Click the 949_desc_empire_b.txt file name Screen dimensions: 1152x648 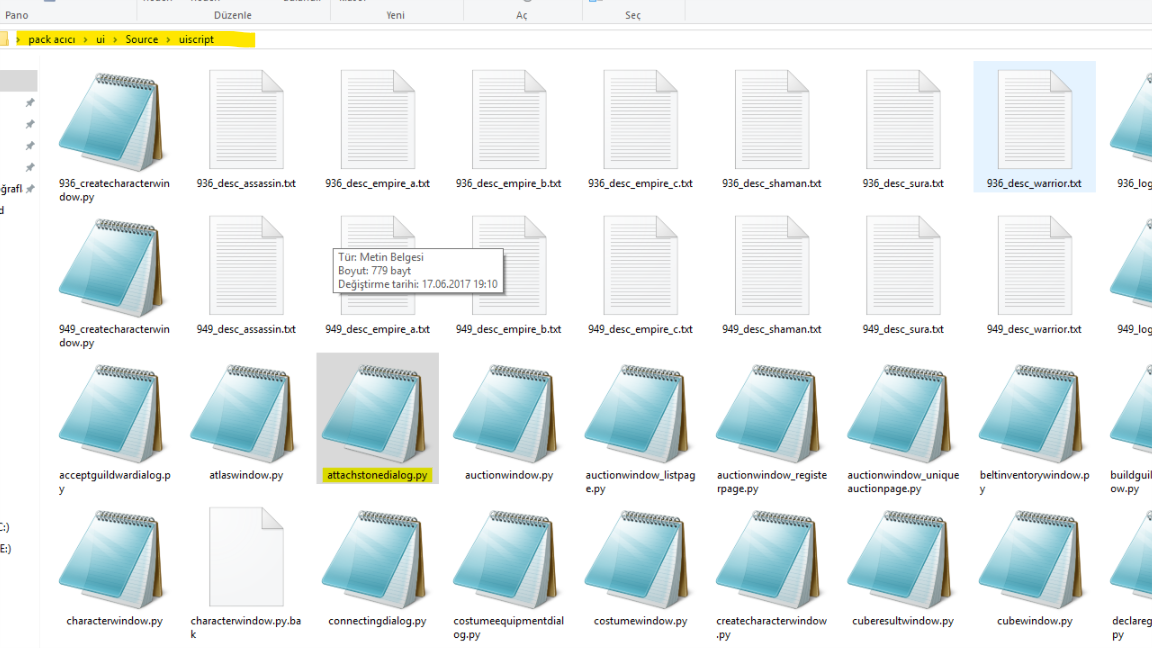pos(508,329)
